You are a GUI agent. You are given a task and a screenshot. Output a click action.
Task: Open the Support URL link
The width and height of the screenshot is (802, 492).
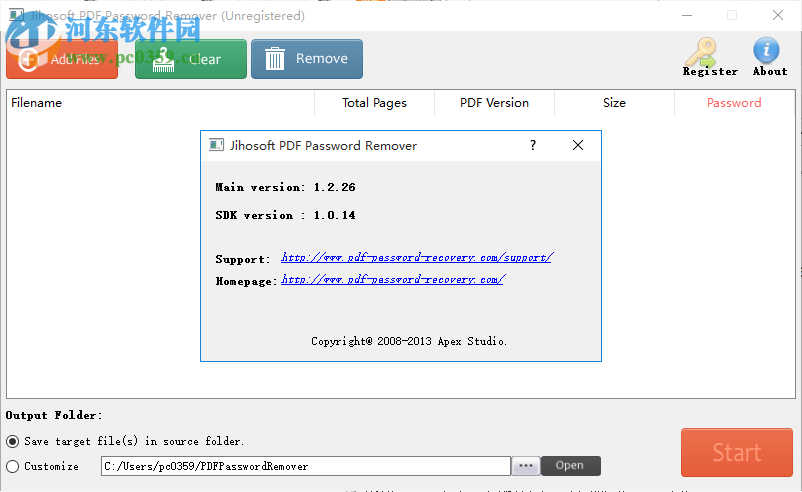(x=417, y=257)
